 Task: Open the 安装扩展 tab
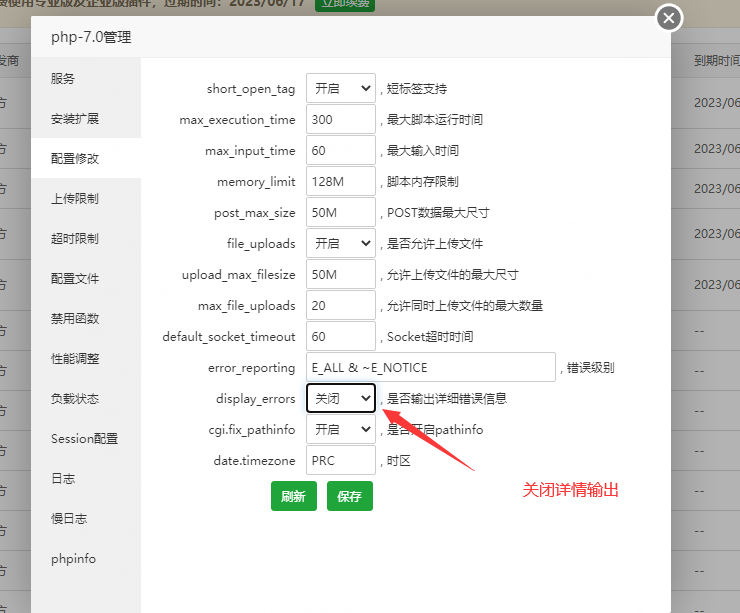(86, 118)
